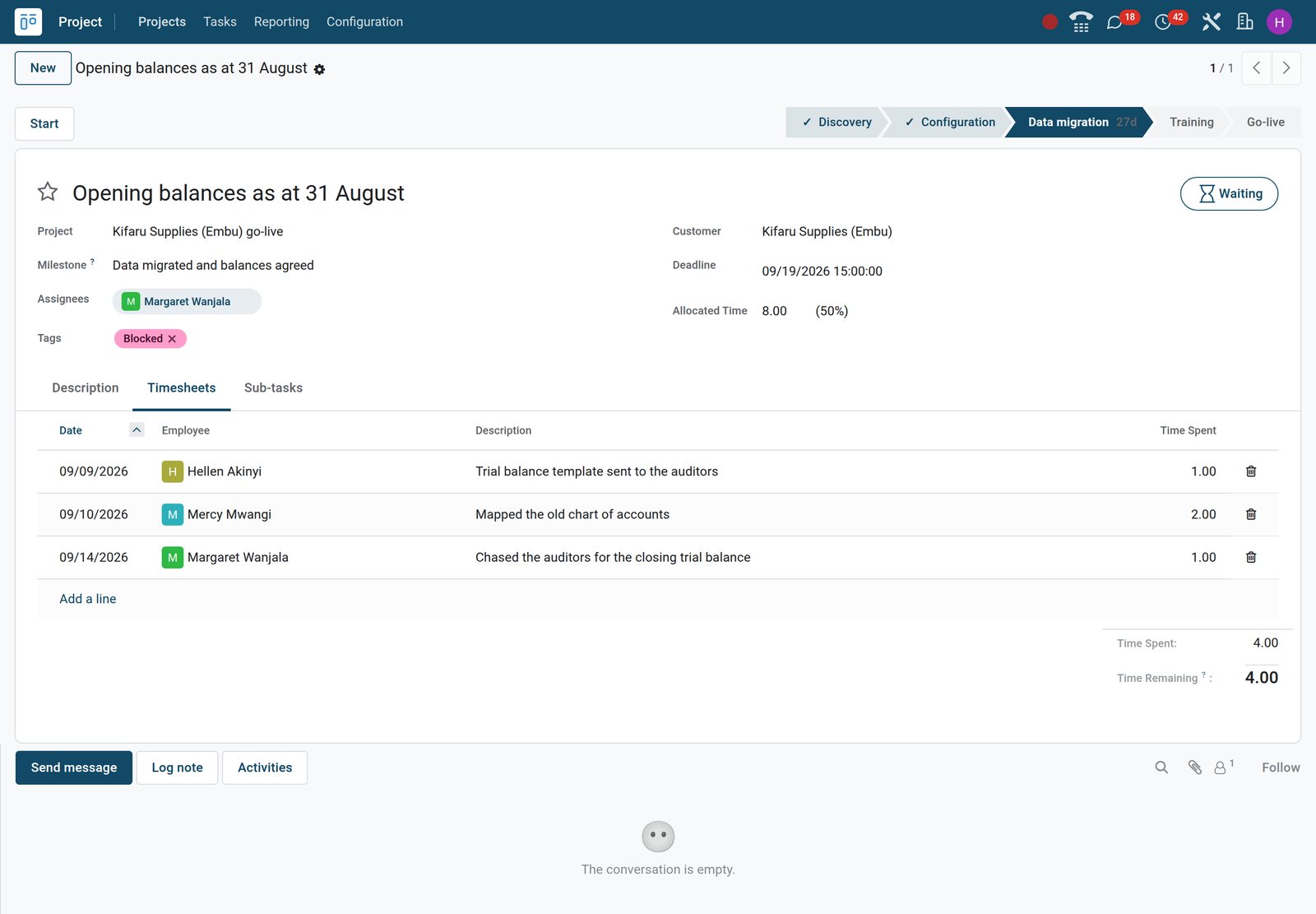Select the 09/09/2026 date cell
Screen dimensions: 1316x914
(94, 471)
